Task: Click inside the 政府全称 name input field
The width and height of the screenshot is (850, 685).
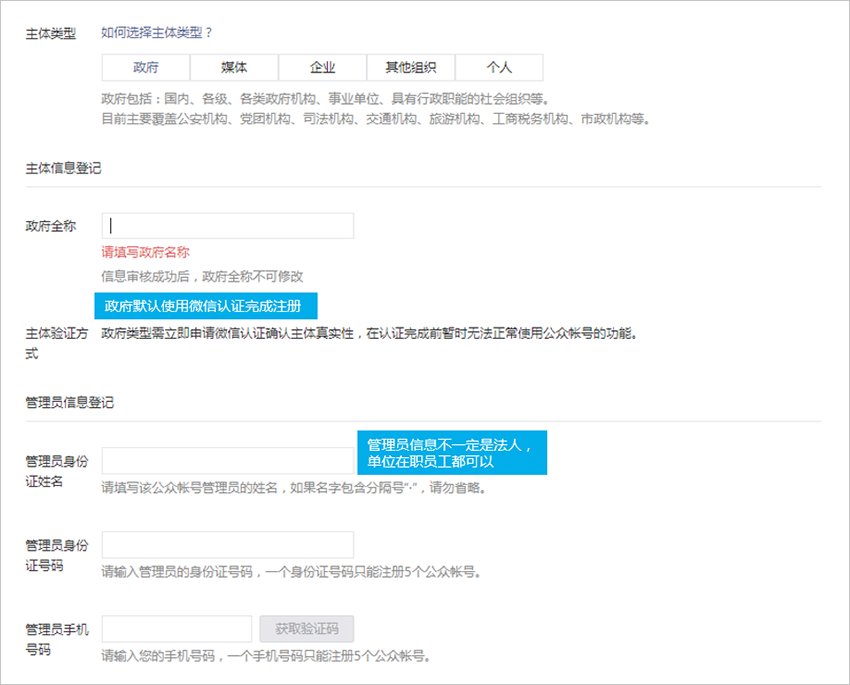Action: point(225,224)
